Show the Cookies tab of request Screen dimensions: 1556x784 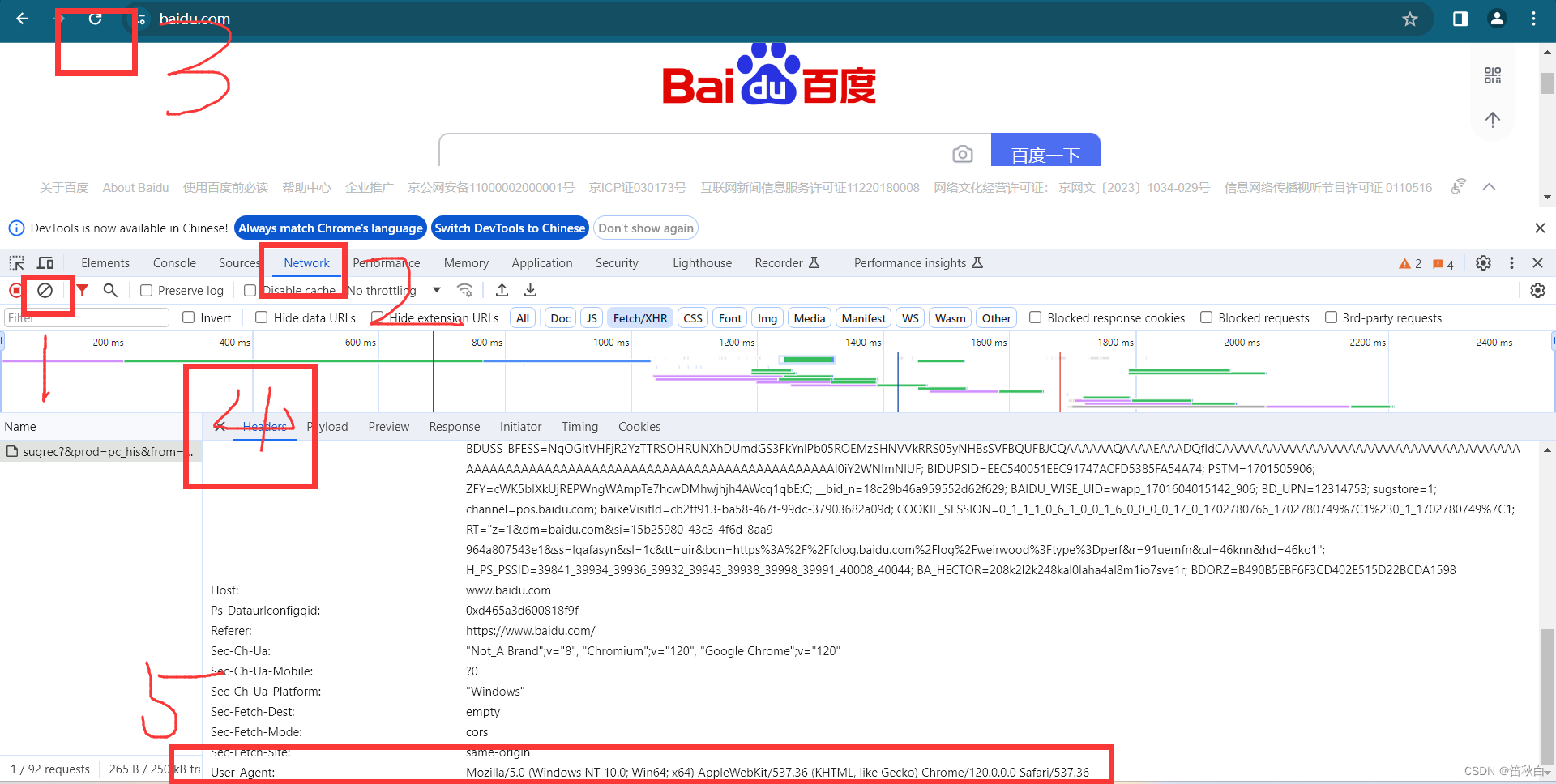(x=639, y=427)
